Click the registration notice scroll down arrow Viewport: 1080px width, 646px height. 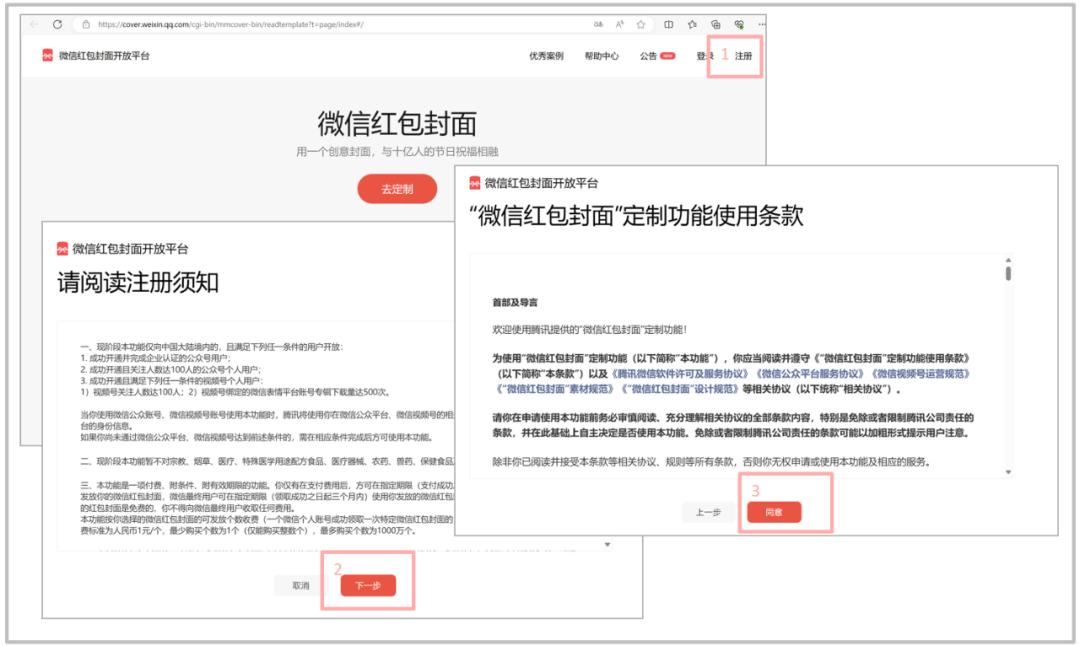[607, 544]
